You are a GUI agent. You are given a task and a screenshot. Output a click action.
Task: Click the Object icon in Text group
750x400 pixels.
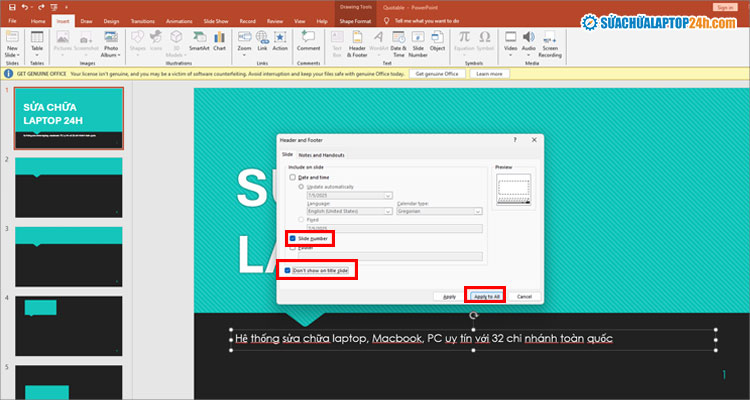[437, 37]
